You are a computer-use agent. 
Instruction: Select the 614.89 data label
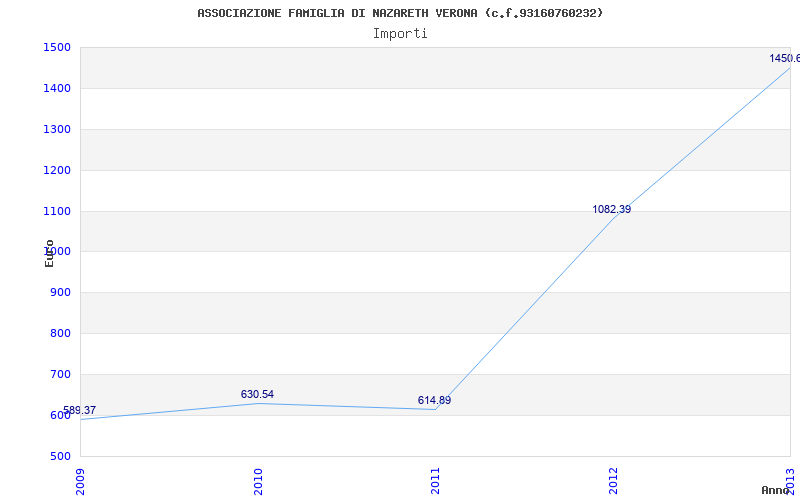(x=434, y=401)
